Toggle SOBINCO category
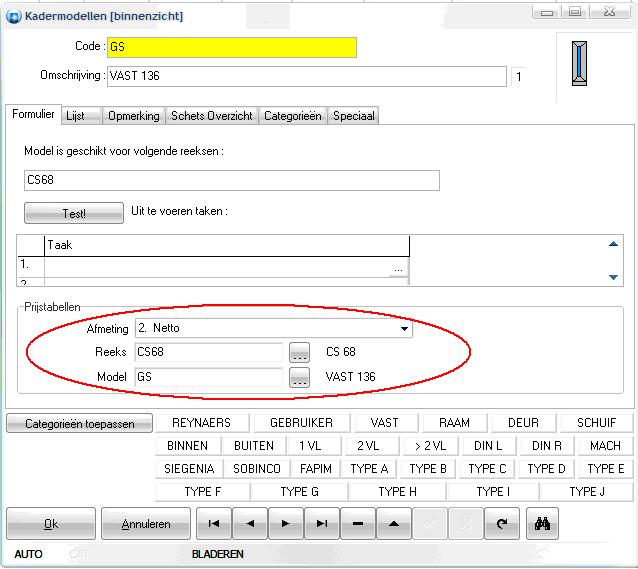This screenshot has width=638, height=569. point(257,469)
